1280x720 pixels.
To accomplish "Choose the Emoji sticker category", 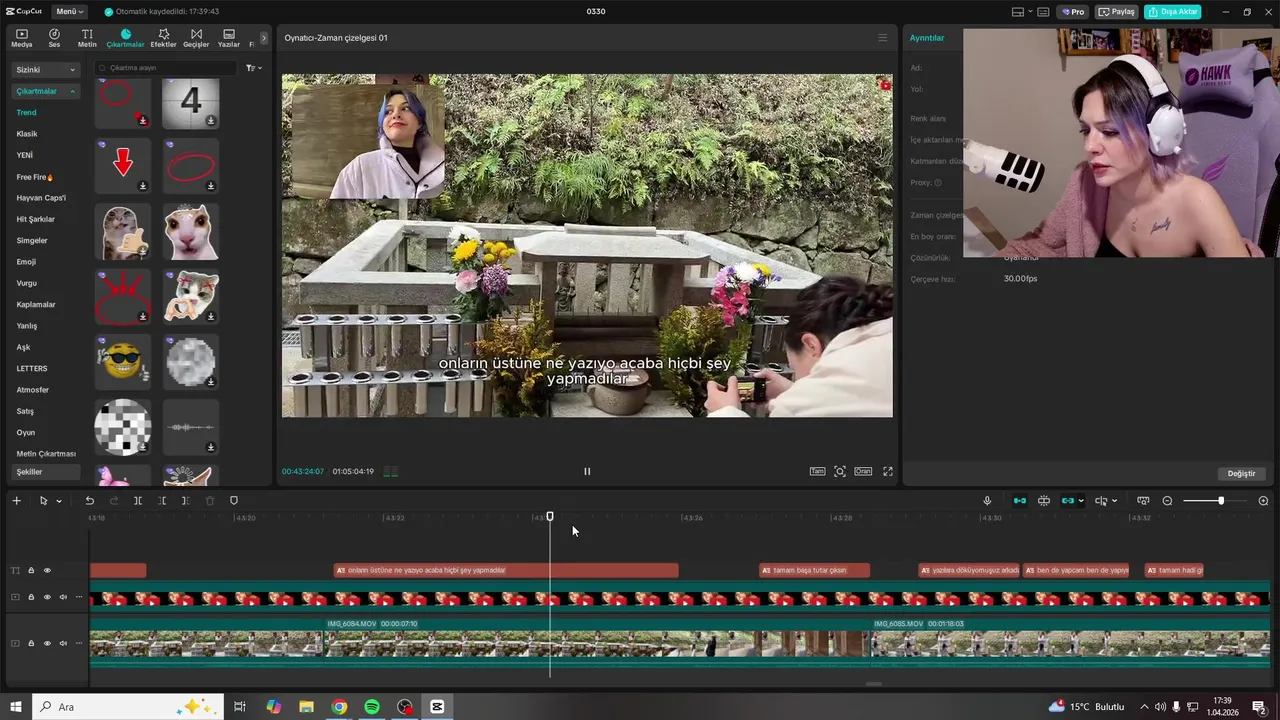I will pos(26,262).
